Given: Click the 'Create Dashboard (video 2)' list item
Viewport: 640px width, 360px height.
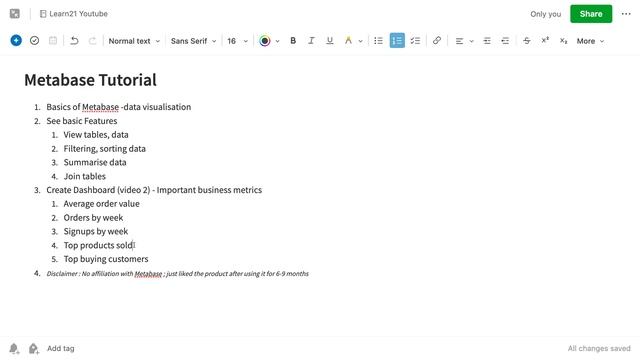Looking at the screenshot, I should tap(154, 190).
